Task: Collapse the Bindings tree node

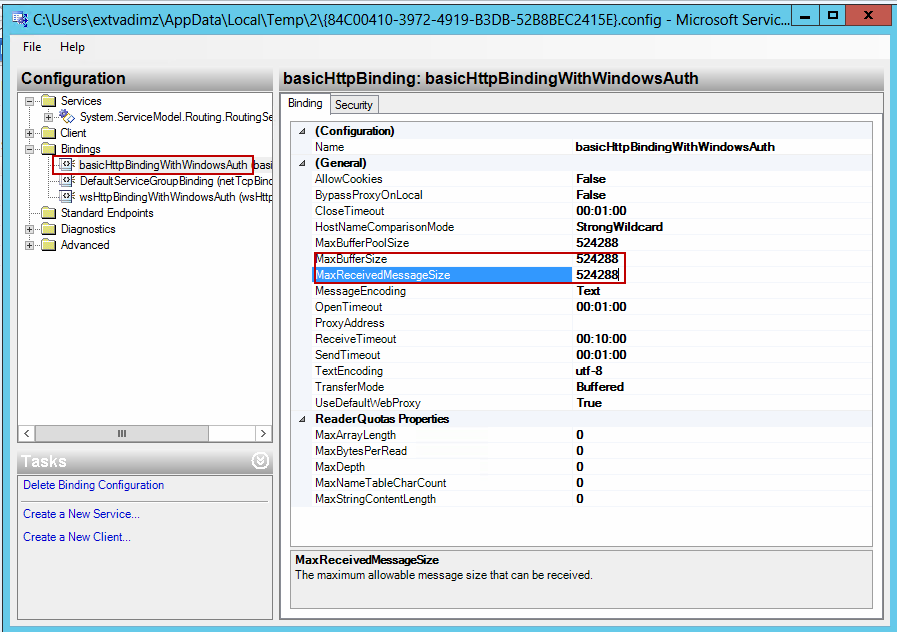Action: point(30,149)
